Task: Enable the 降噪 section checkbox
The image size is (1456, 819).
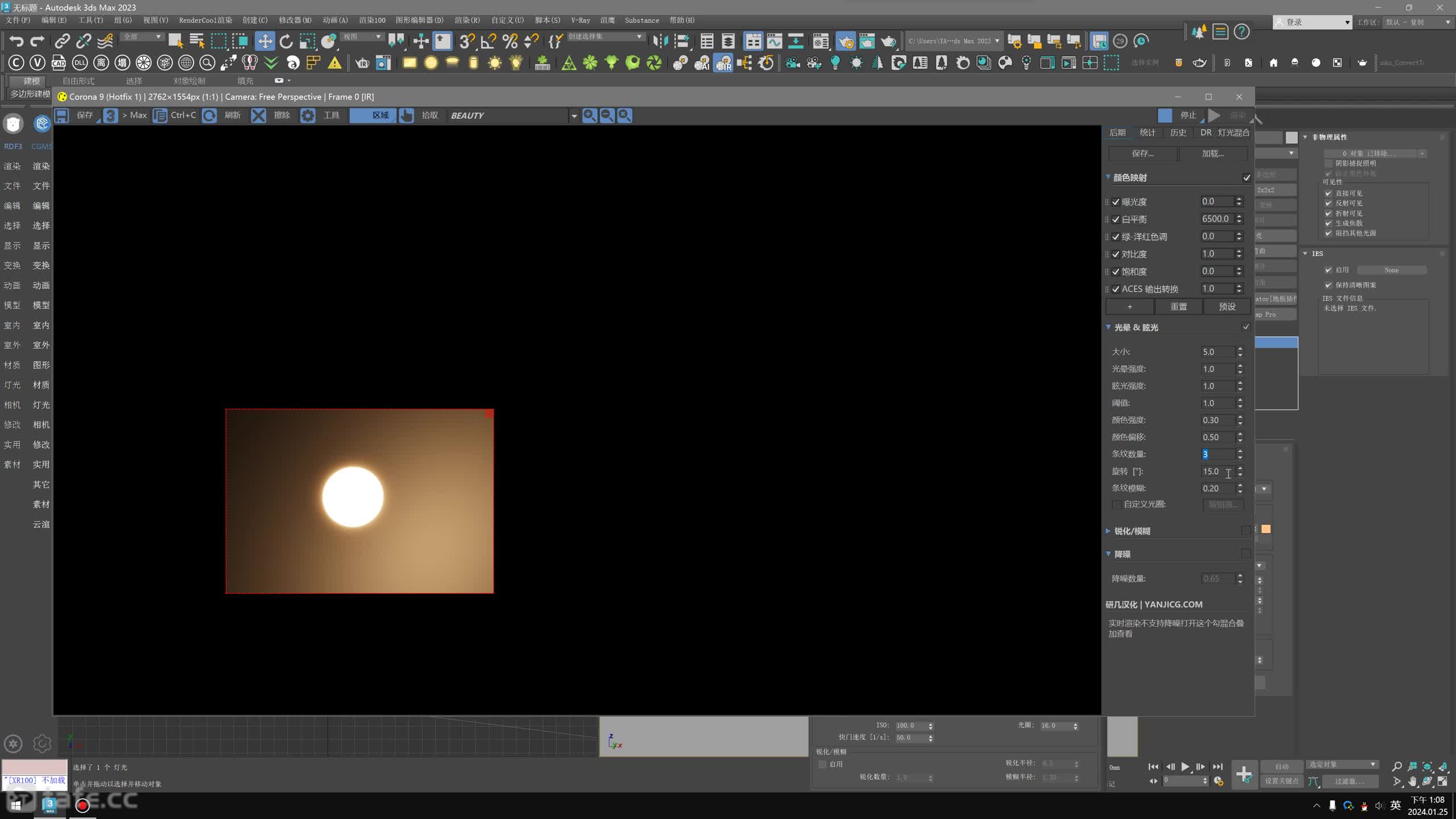Action: tap(1246, 553)
